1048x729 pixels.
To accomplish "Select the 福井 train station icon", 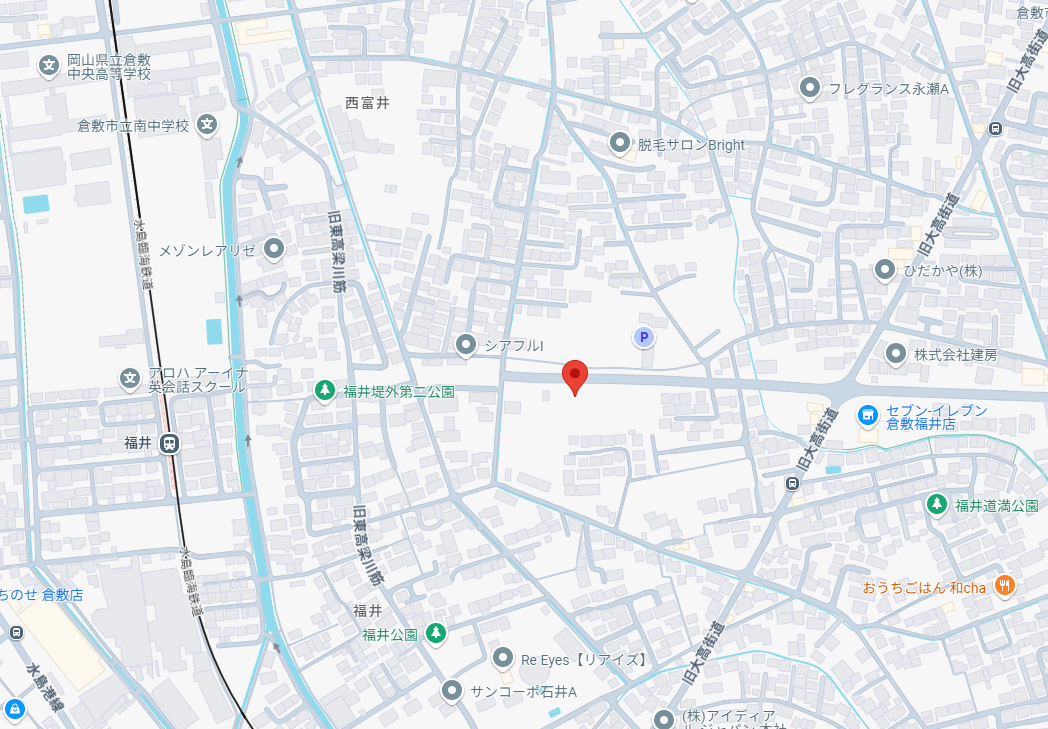I will point(170,443).
